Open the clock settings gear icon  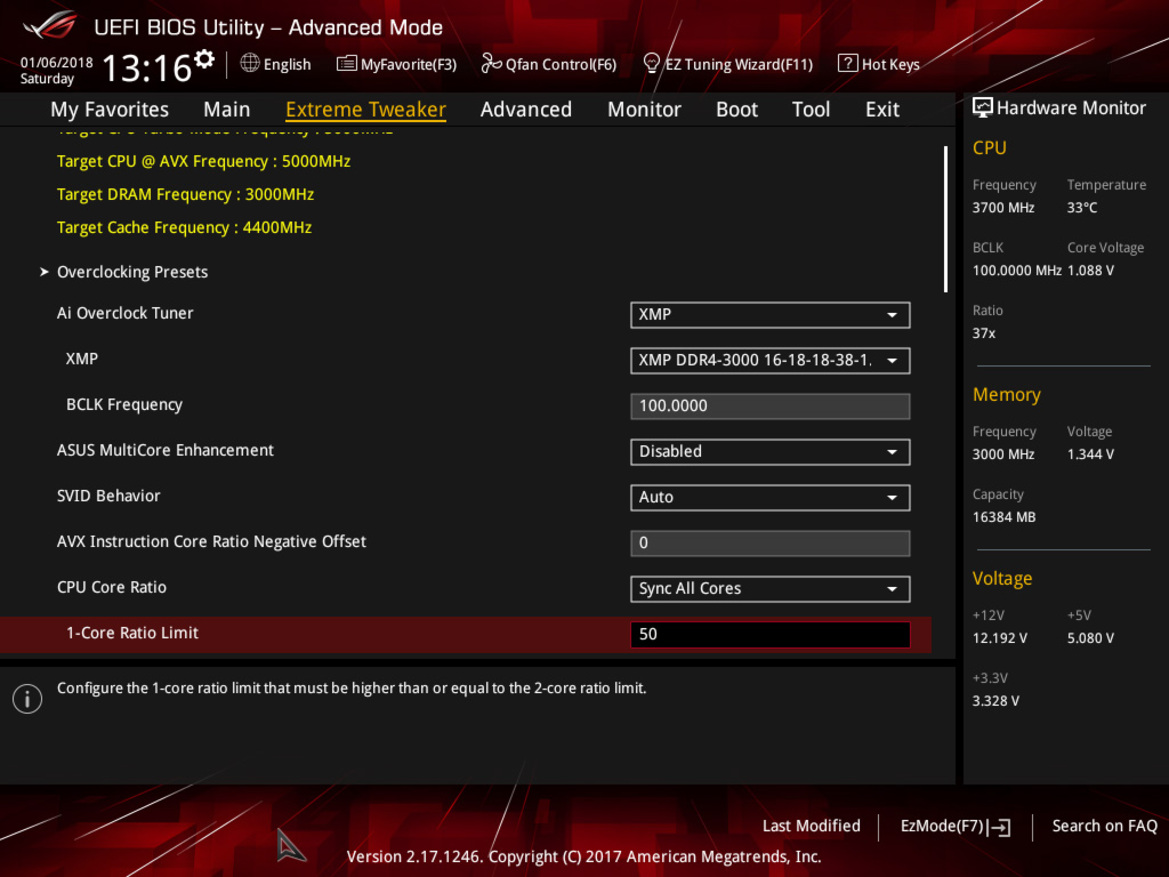(x=204, y=59)
